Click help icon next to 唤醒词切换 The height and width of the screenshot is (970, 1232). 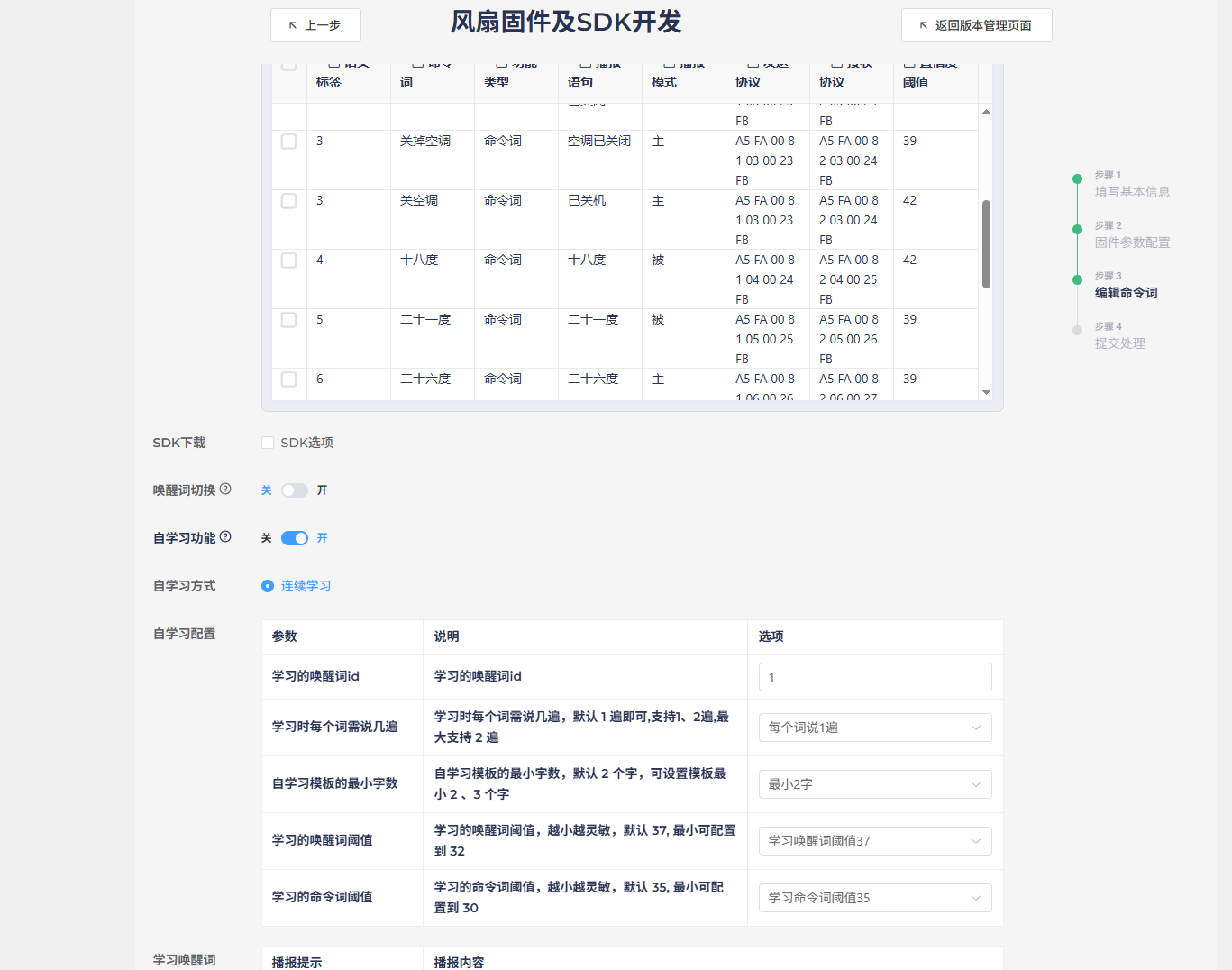(x=225, y=489)
